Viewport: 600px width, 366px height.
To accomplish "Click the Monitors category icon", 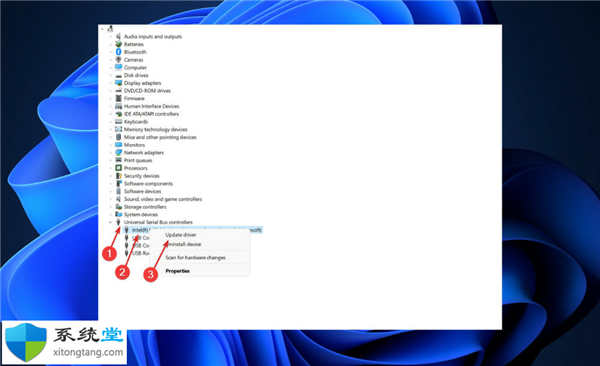I will 119,145.
